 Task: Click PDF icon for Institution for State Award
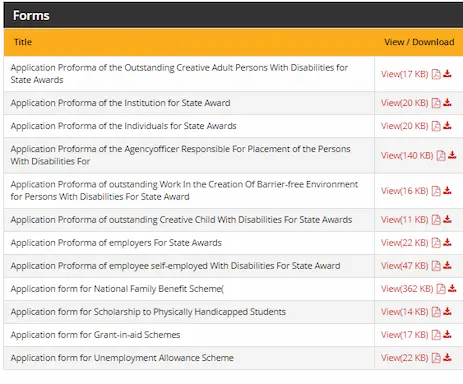436,103
